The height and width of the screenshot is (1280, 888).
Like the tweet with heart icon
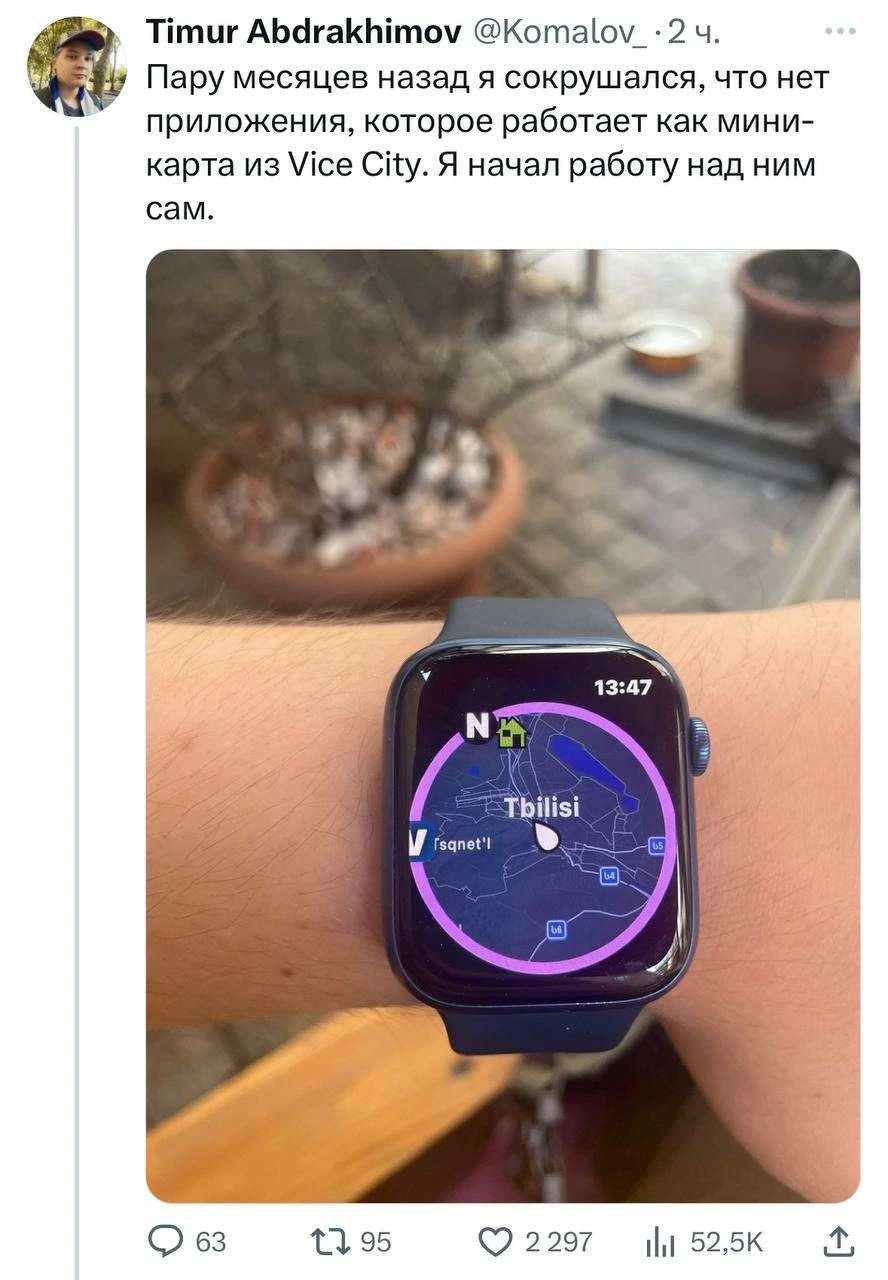coord(495,1241)
